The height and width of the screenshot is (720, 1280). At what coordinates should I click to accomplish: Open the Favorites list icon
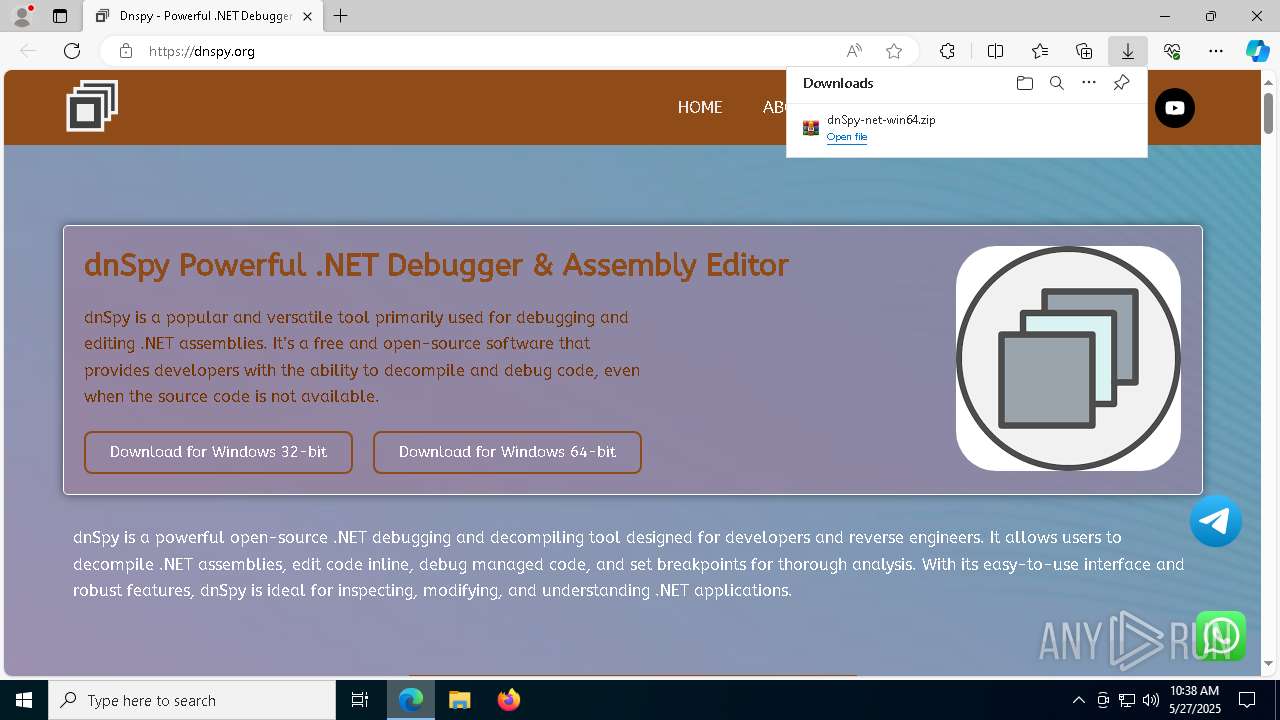(x=1040, y=51)
